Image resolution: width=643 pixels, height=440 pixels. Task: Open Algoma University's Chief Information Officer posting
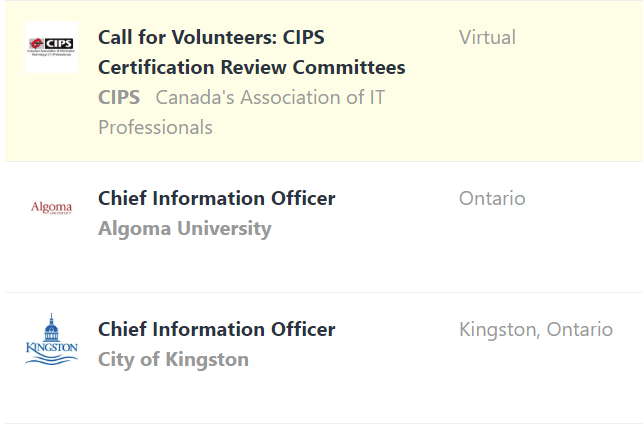click(216, 198)
